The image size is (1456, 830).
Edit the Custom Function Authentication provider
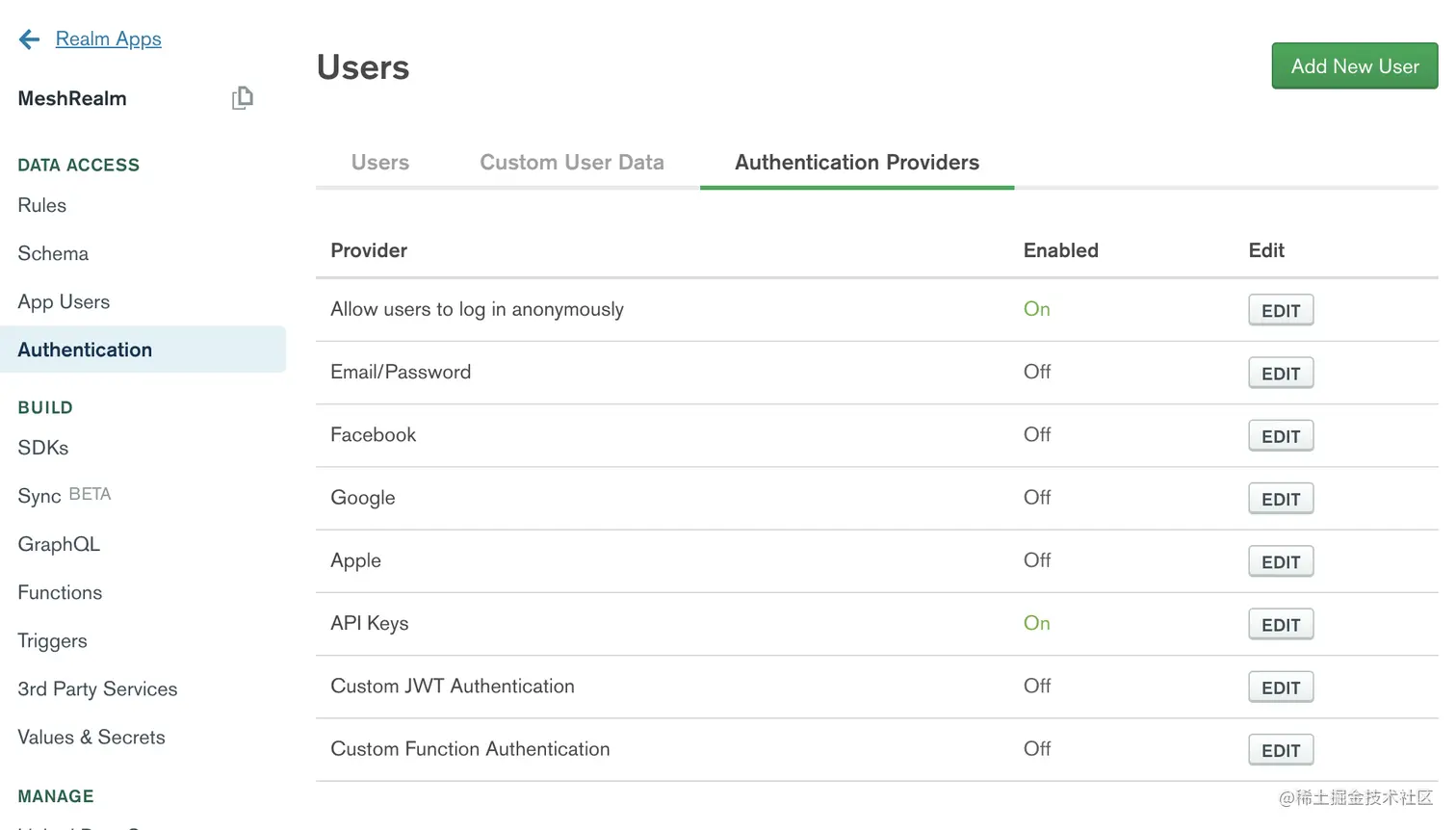[1281, 750]
